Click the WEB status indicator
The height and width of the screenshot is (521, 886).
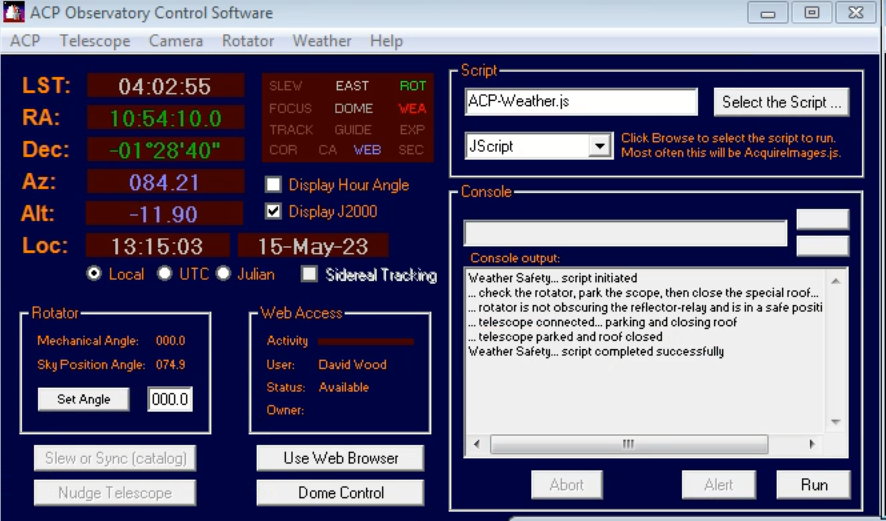click(367, 150)
